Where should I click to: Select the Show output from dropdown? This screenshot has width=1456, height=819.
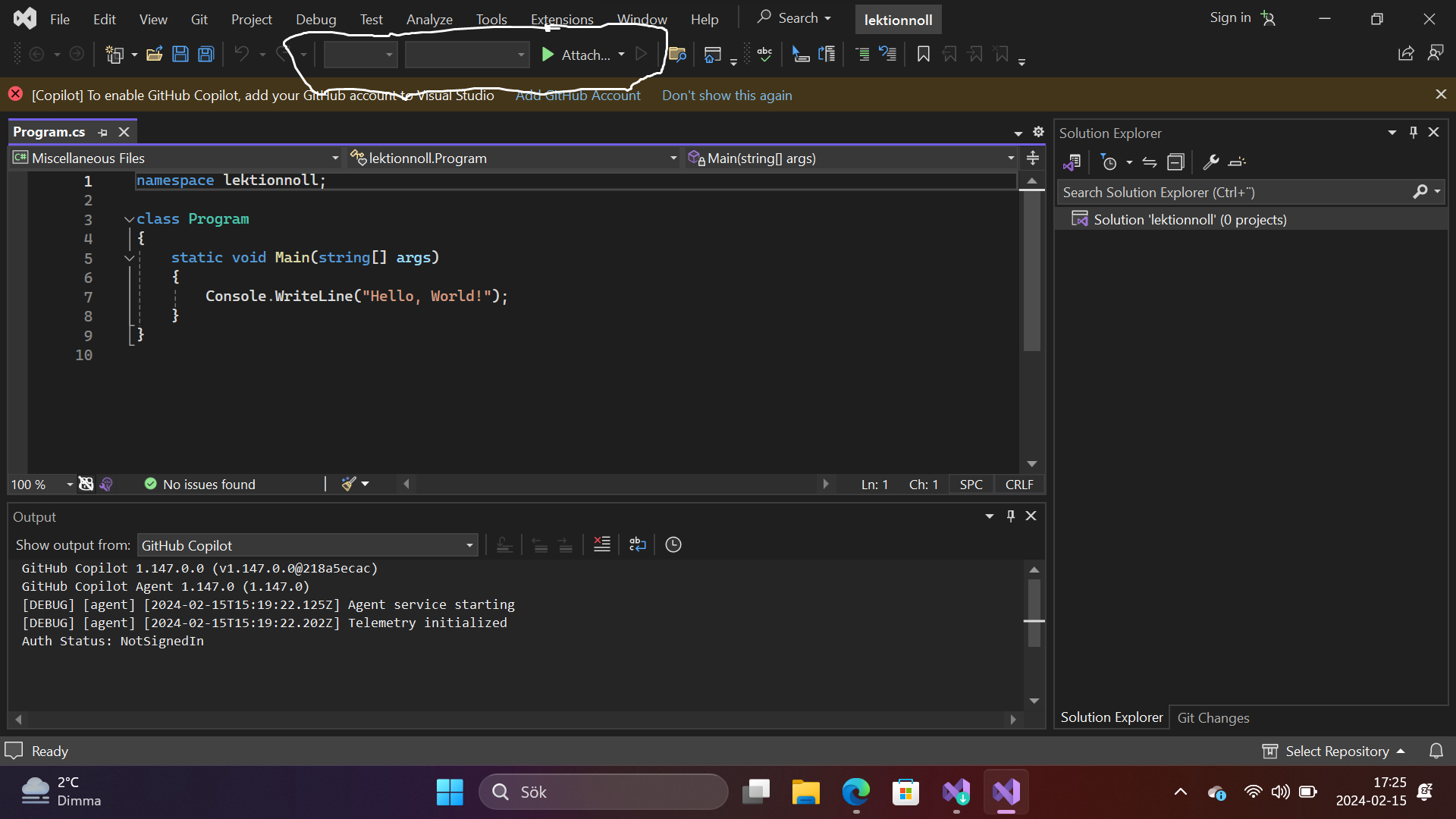[306, 545]
